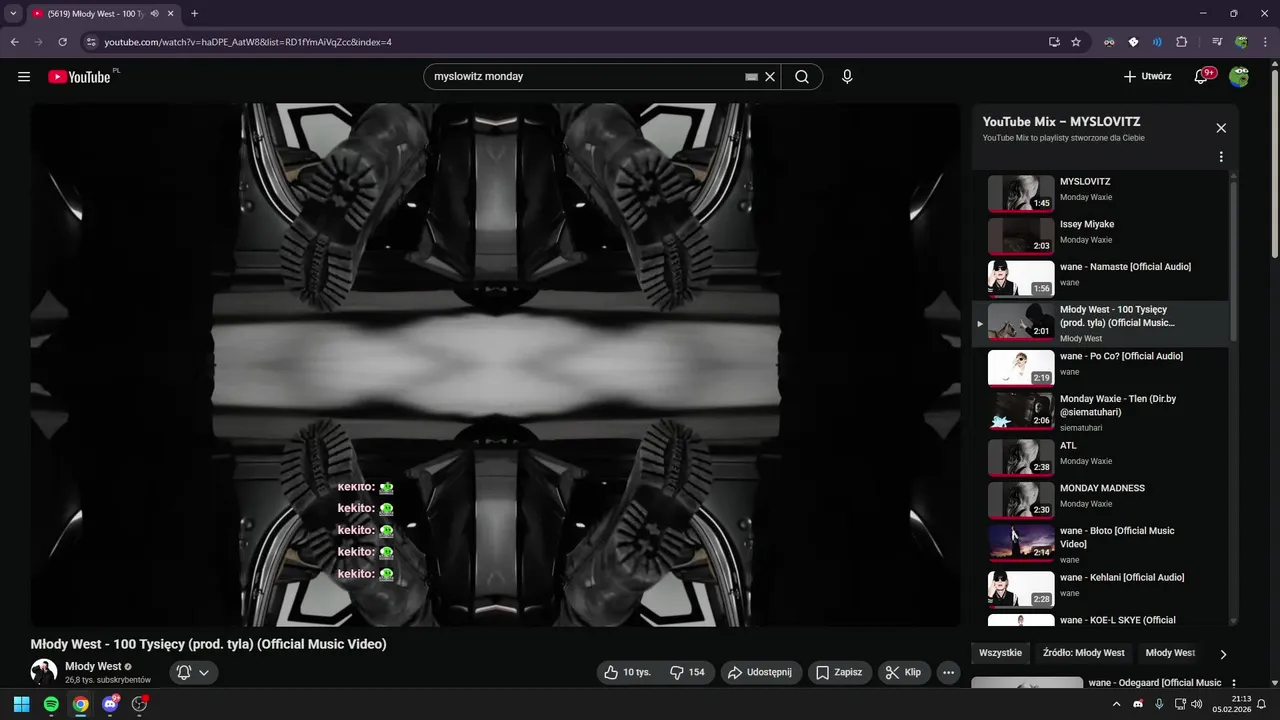Play wane - Namaste [Official Audio]
Viewport: 1280px width, 720px height.
[1100, 279]
